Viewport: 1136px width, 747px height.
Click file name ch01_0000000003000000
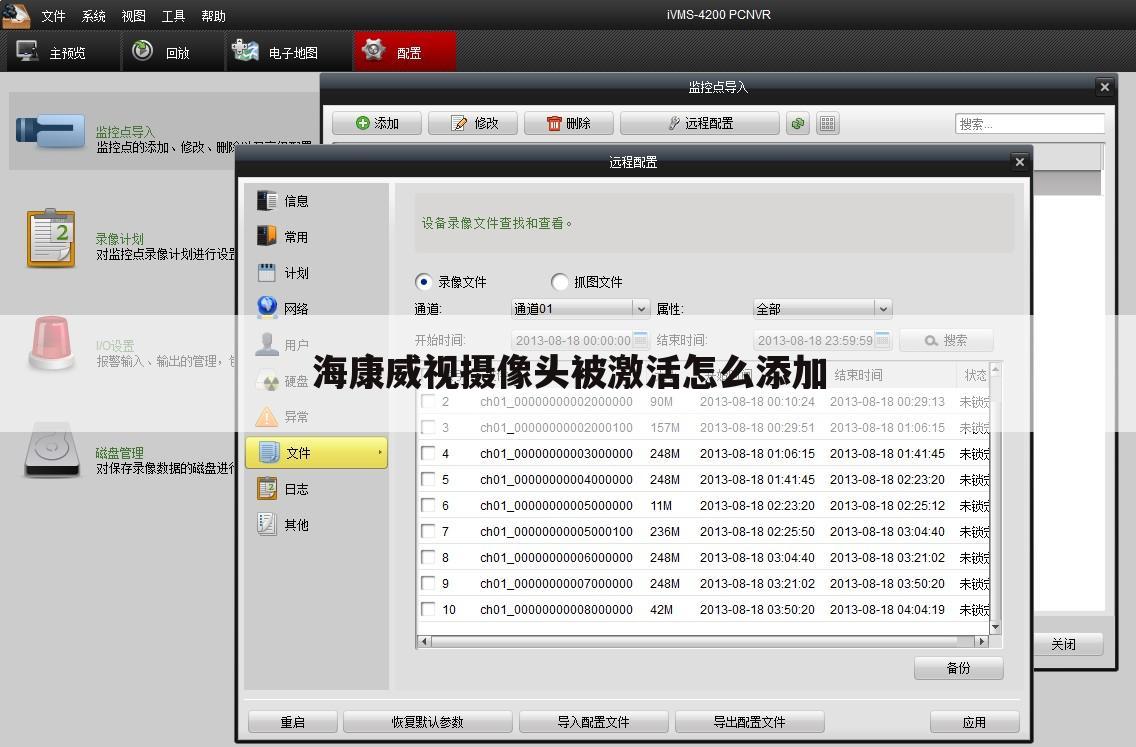[x=556, y=454]
